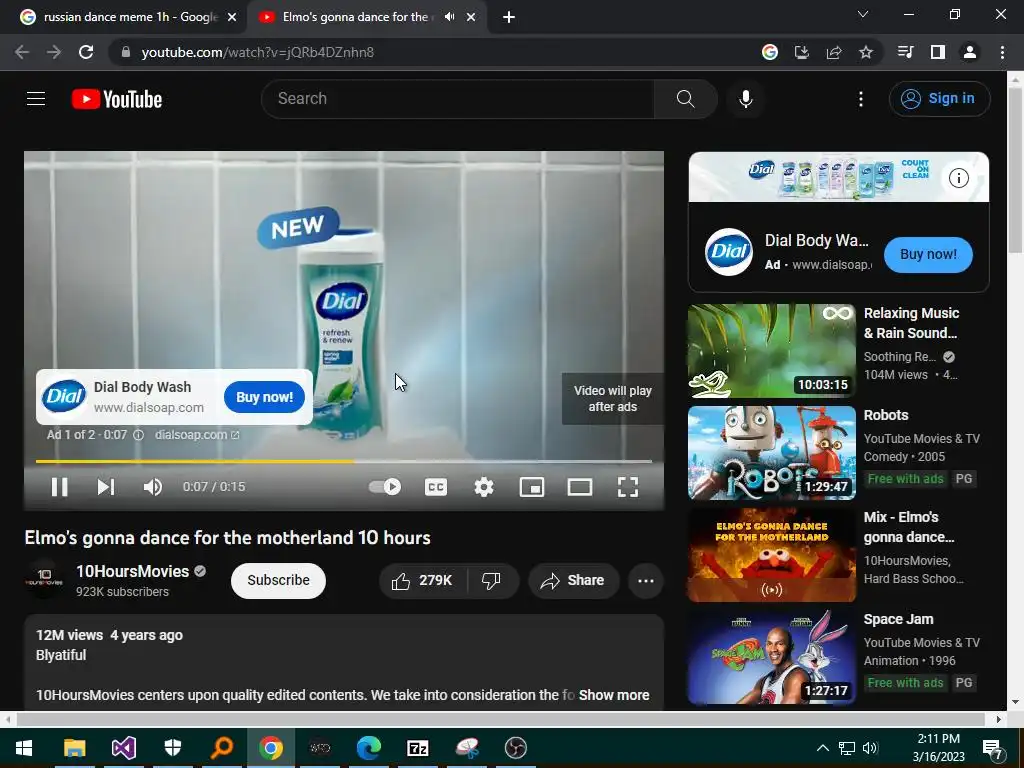Viewport: 1024px width, 768px height.
Task: Pause the playing ad video
Action: point(59,487)
